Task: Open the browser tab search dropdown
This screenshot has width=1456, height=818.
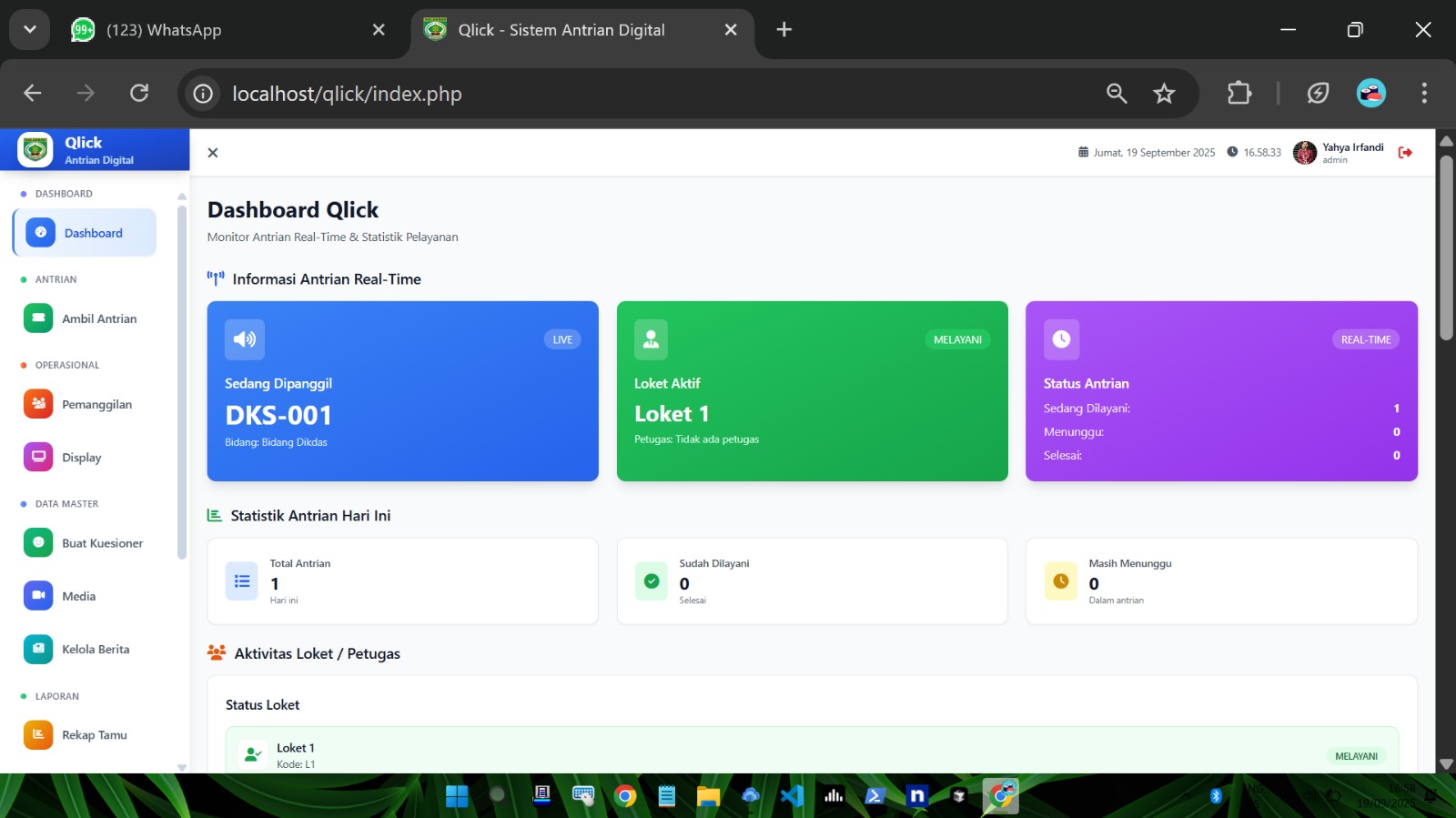Action: [30, 30]
